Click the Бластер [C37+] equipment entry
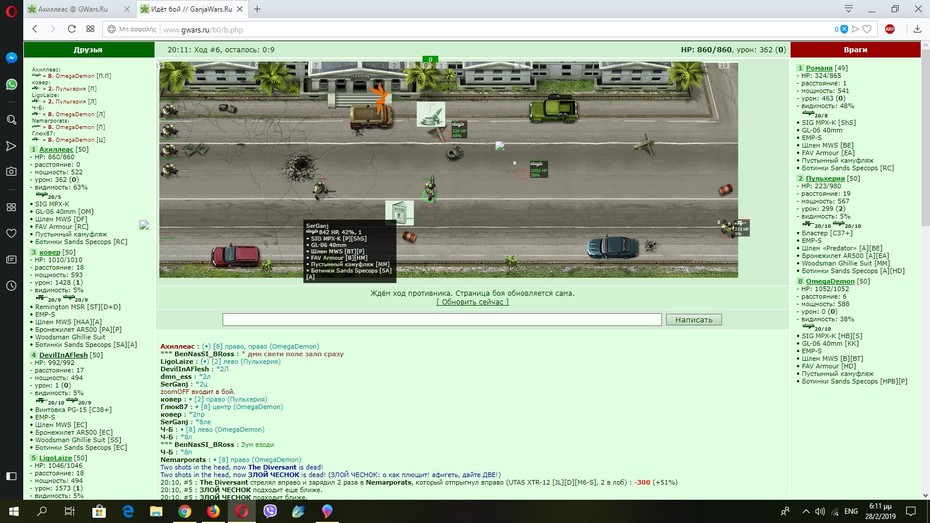This screenshot has height=523, width=930. (x=827, y=233)
